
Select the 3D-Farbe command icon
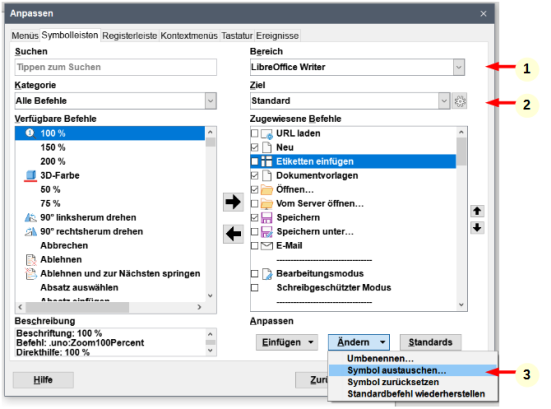click(x=31, y=175)
